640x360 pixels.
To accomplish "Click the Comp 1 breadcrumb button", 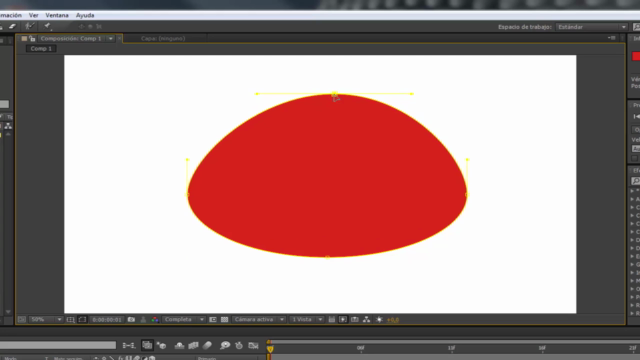I will point(41,49).
